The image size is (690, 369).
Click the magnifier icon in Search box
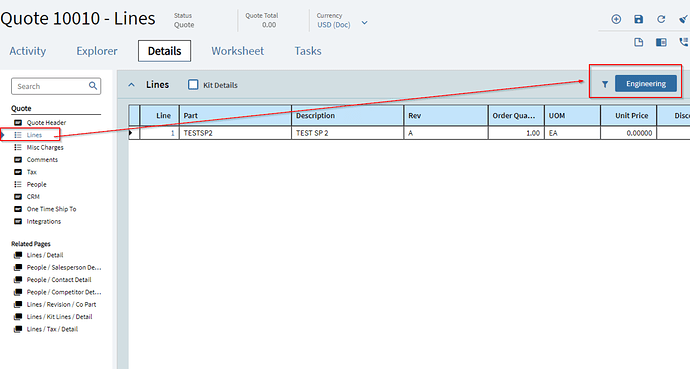point(93,86)
